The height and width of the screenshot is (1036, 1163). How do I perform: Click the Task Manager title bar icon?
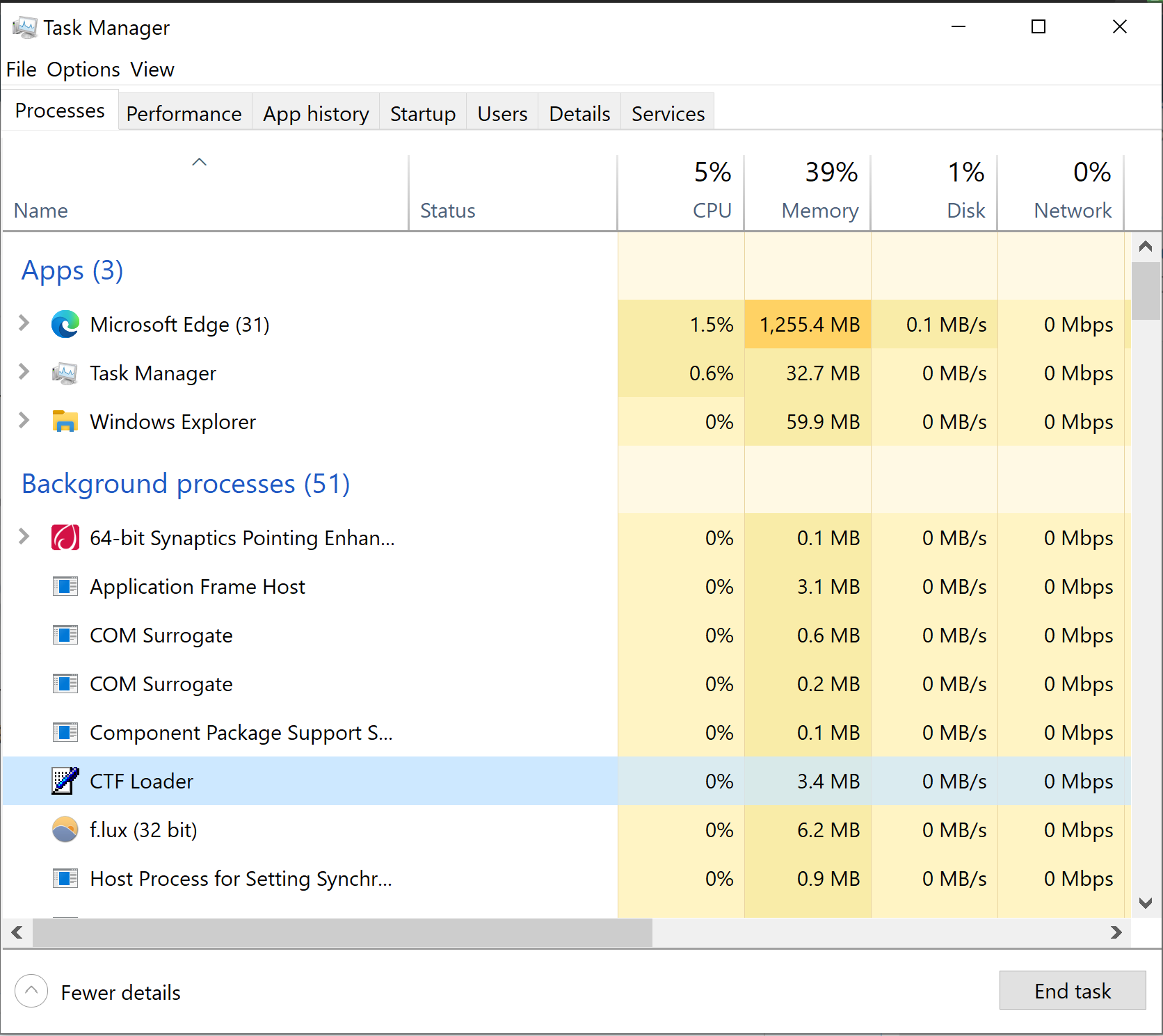(x=25, y=28)
